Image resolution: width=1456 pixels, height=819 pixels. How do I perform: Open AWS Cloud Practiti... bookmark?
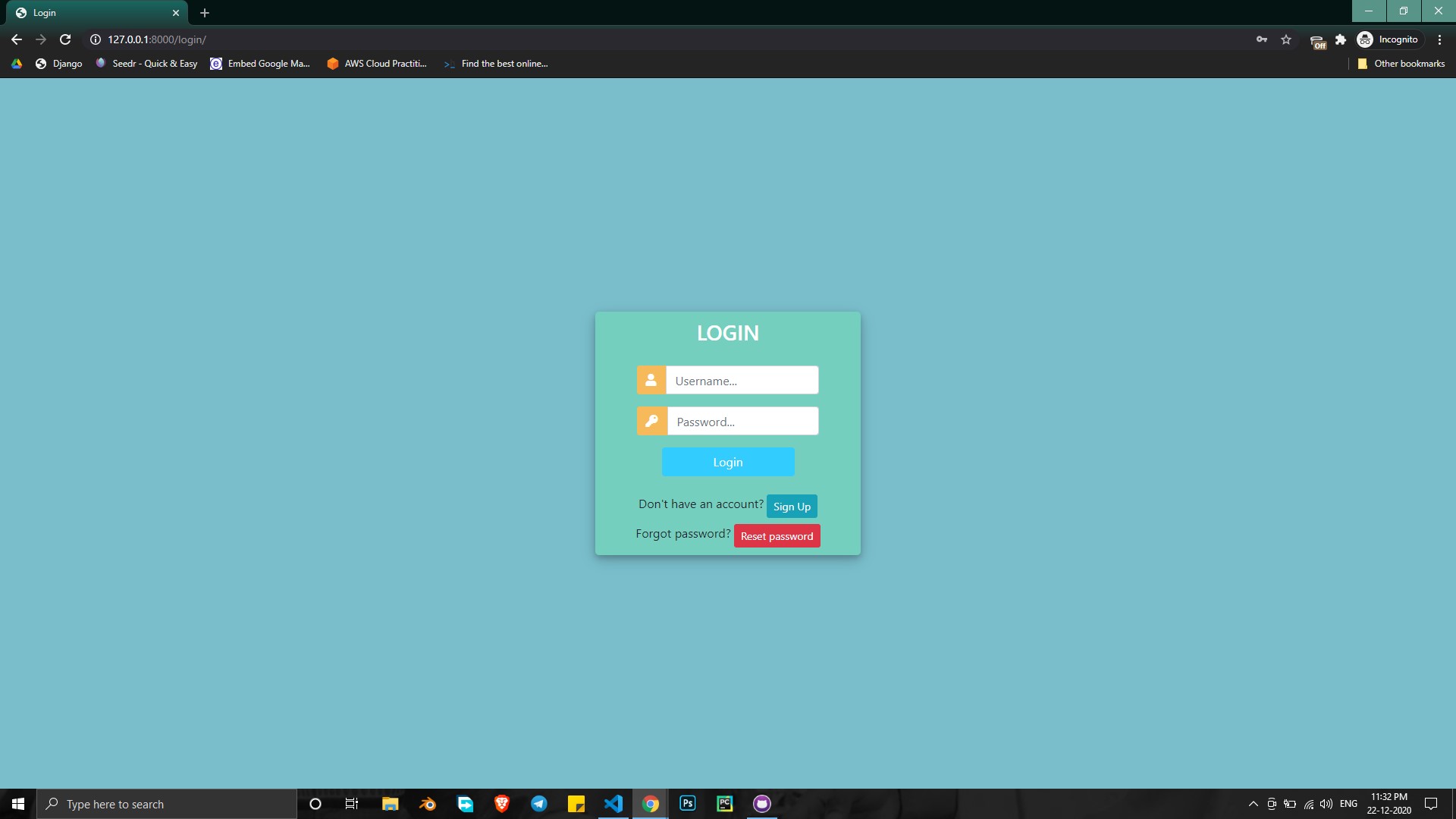[x=377, y=64]
